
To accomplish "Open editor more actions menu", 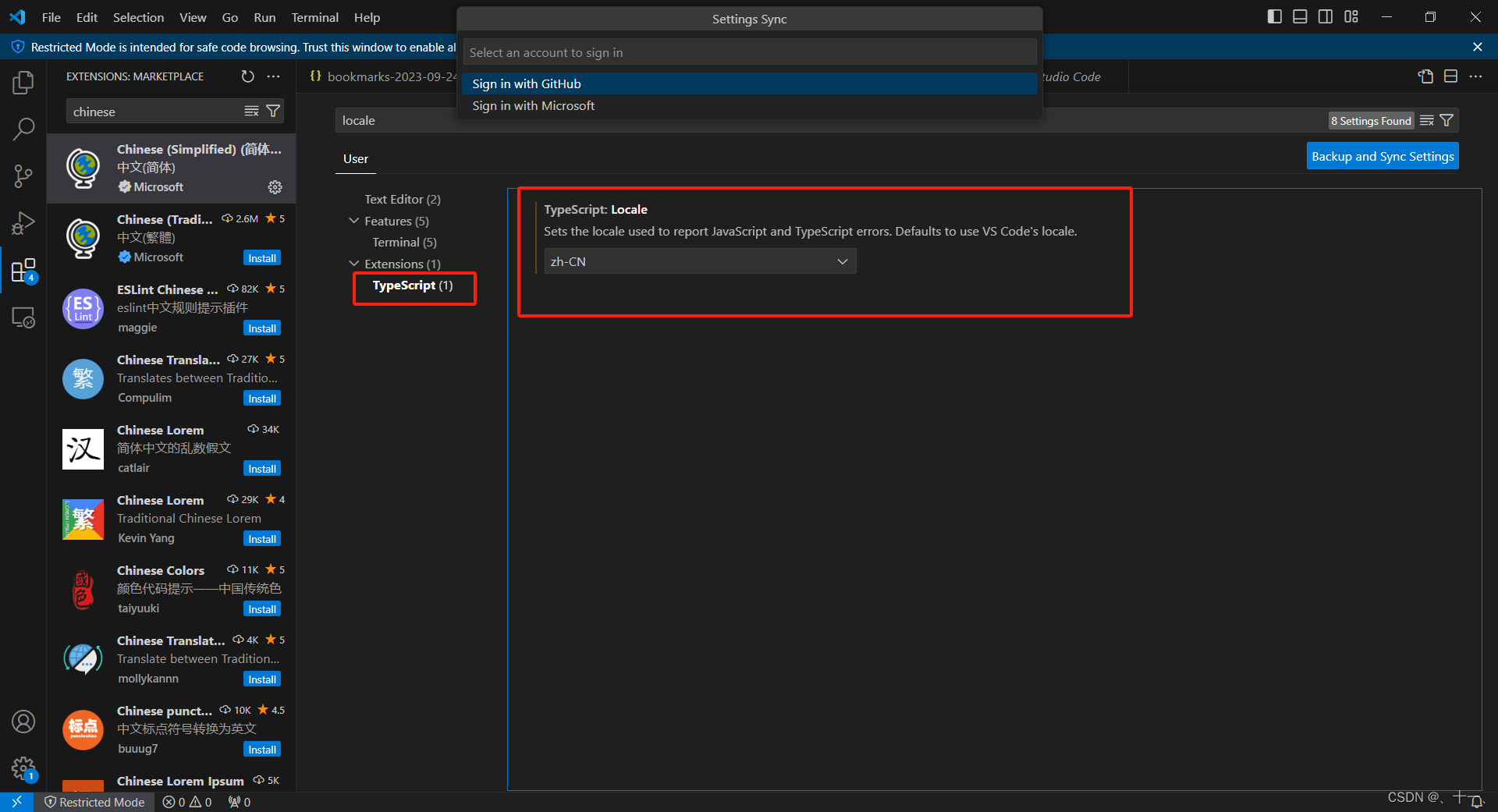I will click(x=1475, y=76).
